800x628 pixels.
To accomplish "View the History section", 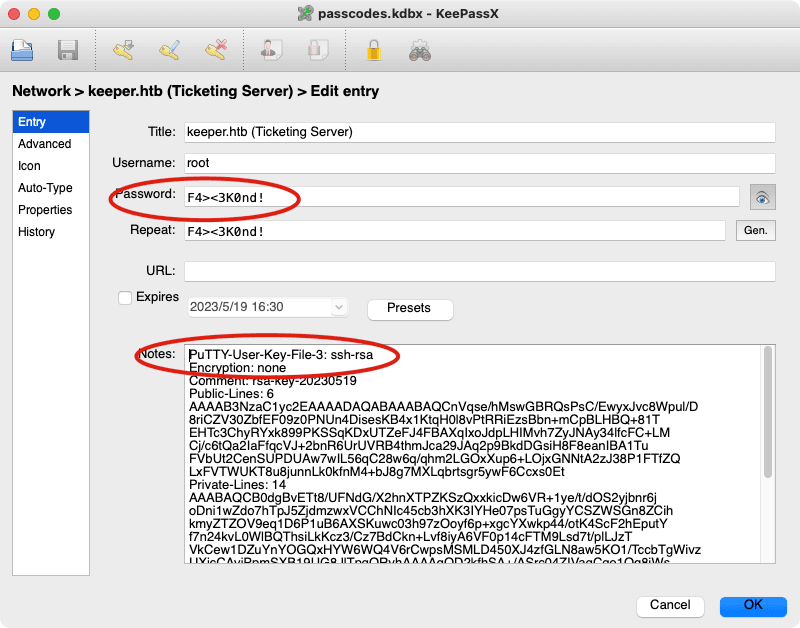I will 51,232.
